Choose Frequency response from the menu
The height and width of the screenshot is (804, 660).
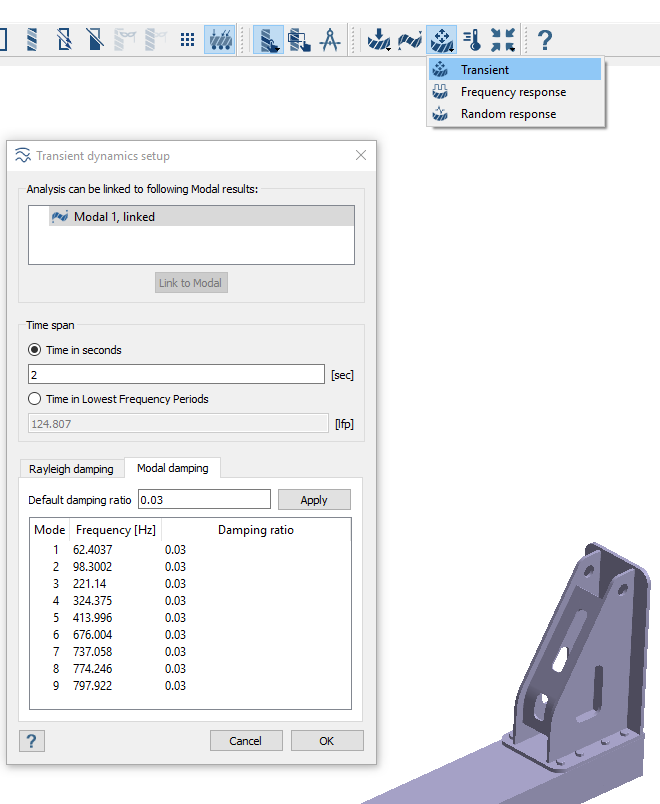(x=513, y=92)
